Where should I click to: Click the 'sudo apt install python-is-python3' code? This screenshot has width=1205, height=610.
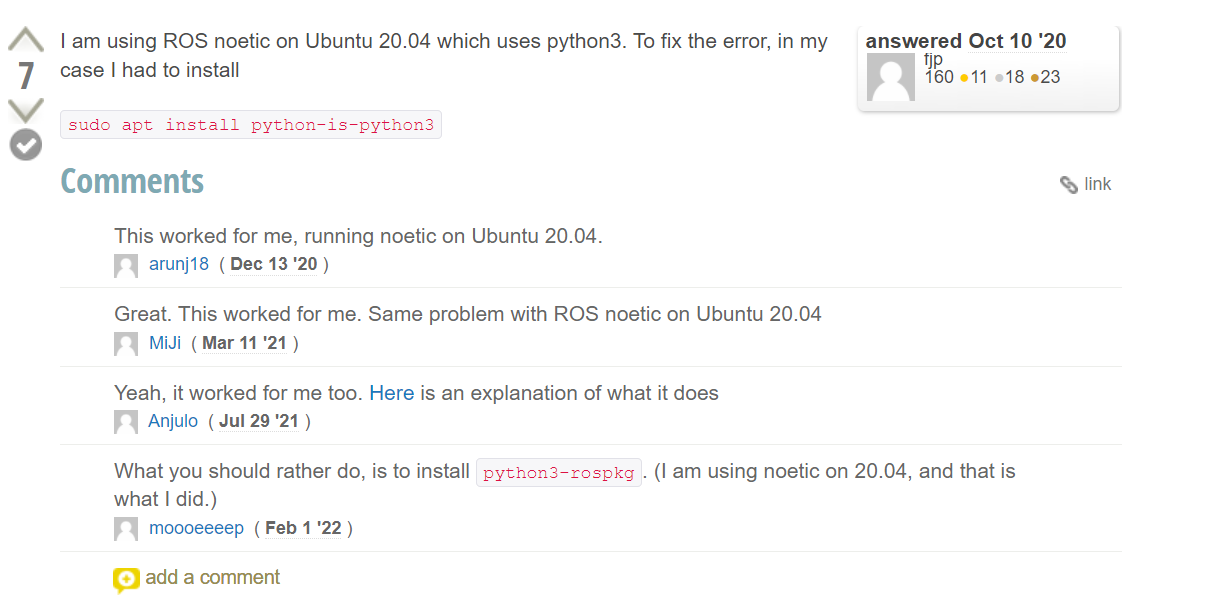pyautogui.click(x=251, y=125)
